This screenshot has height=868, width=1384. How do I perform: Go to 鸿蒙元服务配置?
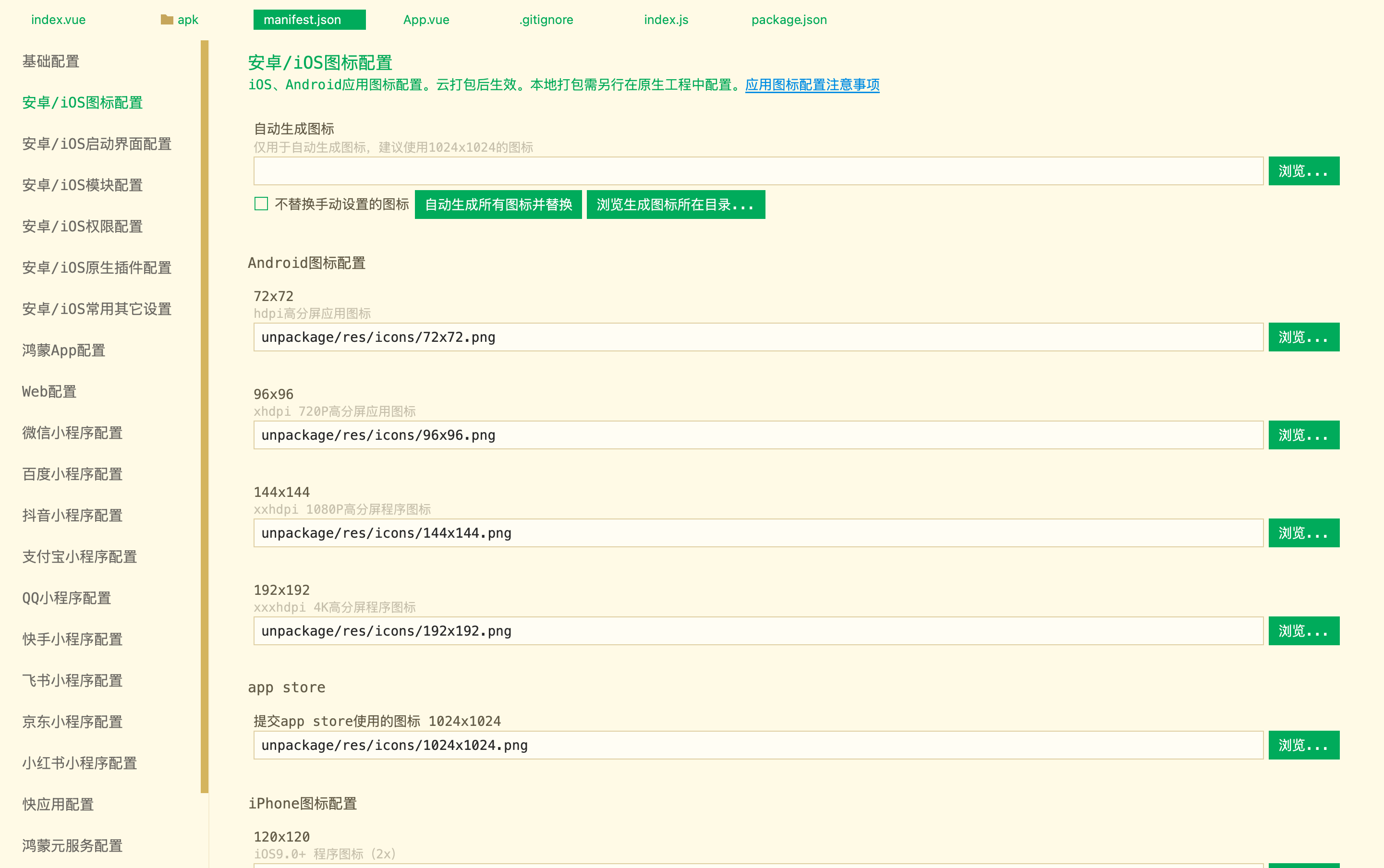click(x=73, y=846)
